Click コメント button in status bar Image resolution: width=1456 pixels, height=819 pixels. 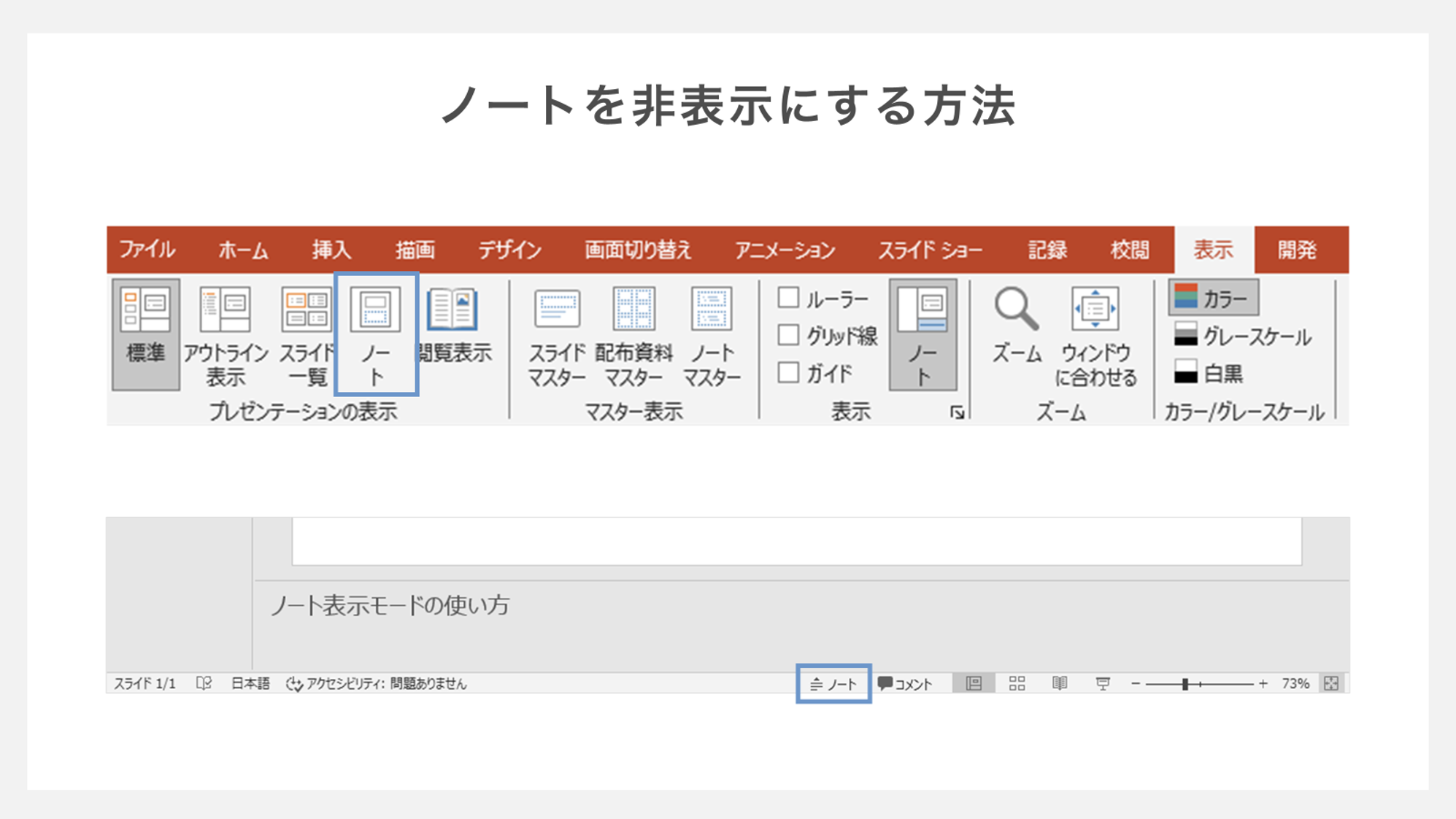click(x=906, y=684)
